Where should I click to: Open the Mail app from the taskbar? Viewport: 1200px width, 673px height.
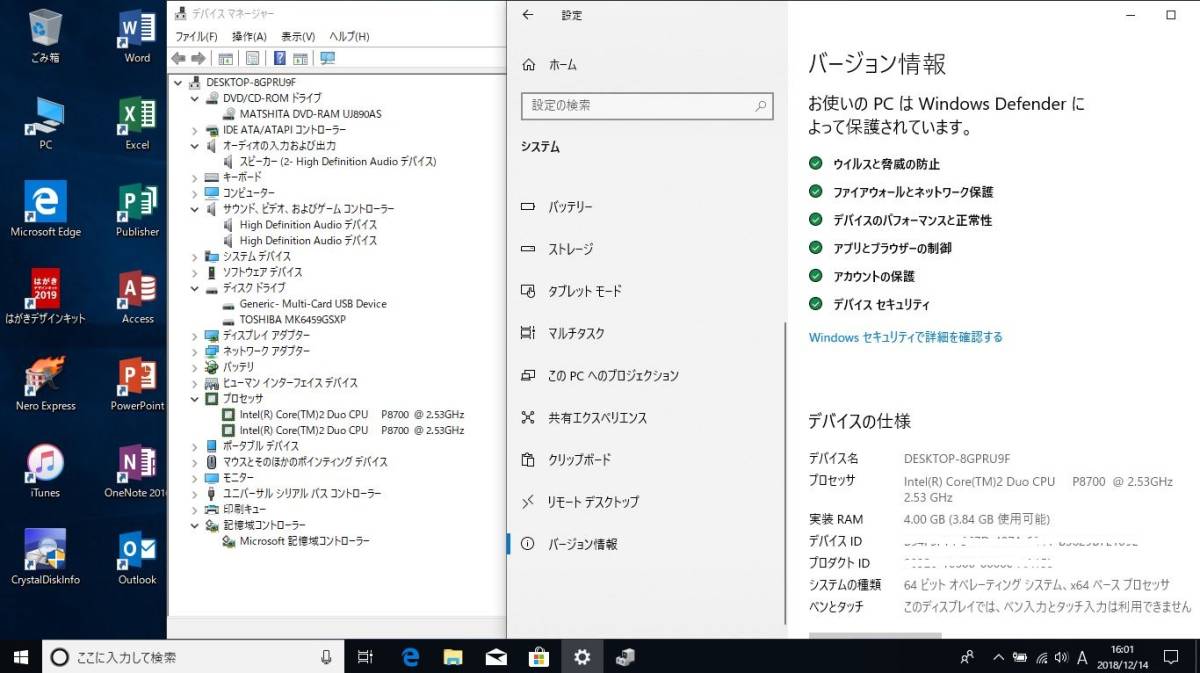coord(495,657)
